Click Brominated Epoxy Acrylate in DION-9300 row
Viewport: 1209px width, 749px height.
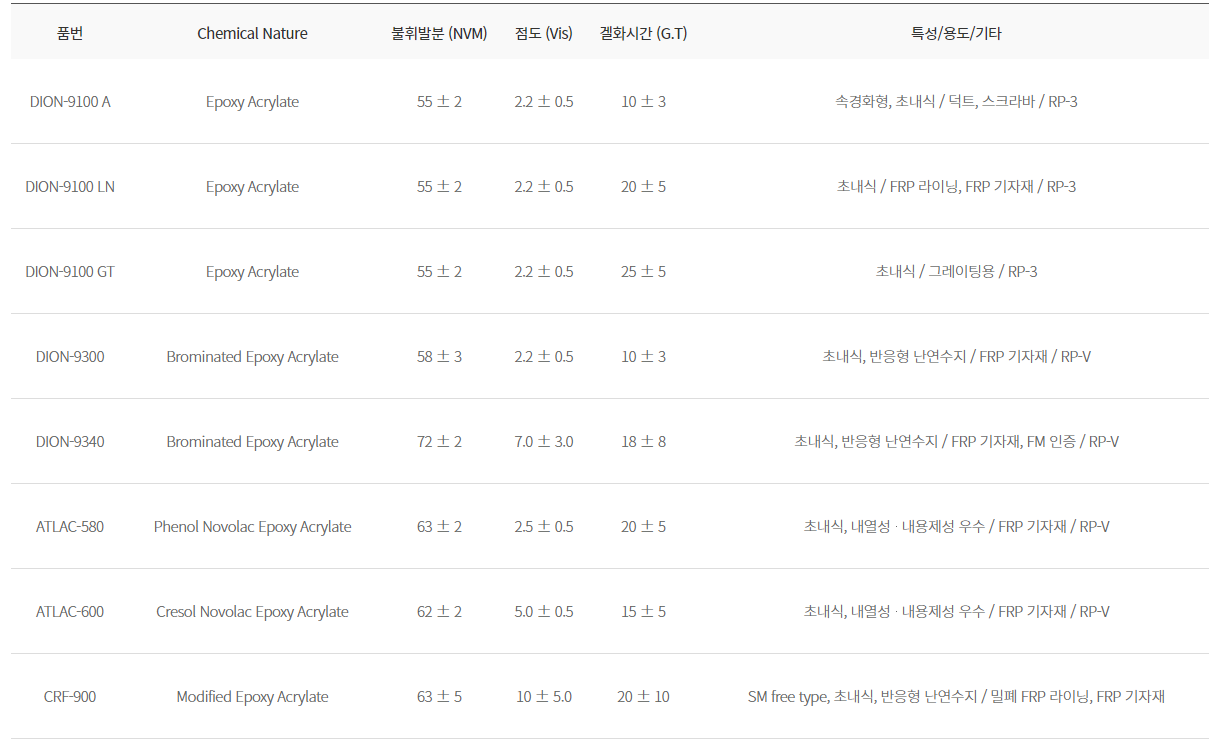252,357
